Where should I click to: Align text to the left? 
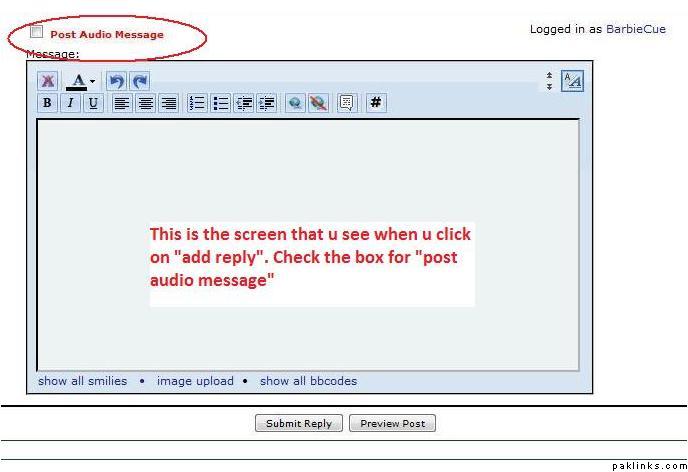[122, 103]
